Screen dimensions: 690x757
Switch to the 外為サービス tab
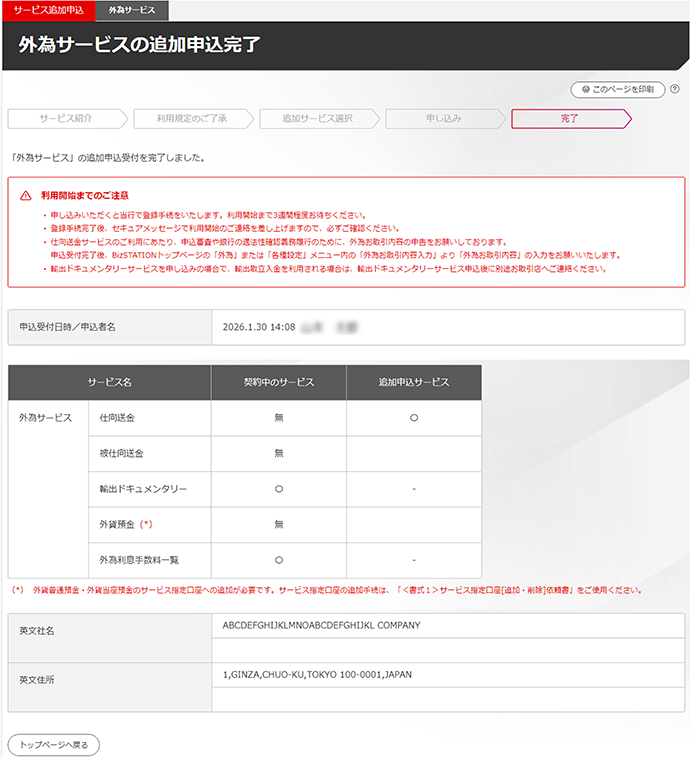(132, 10)
